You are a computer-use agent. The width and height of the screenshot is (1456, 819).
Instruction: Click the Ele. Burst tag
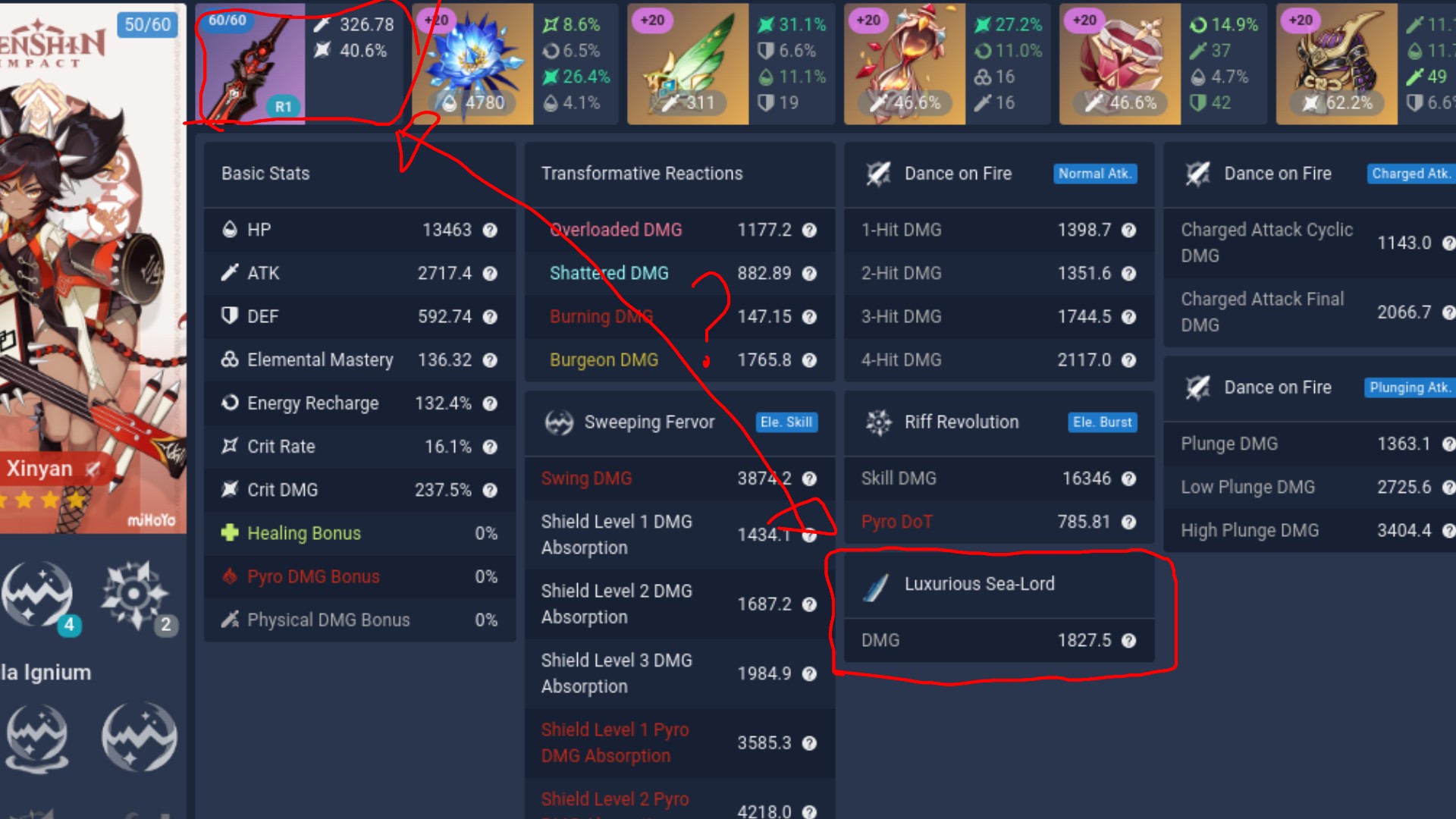pos(1103,422)
